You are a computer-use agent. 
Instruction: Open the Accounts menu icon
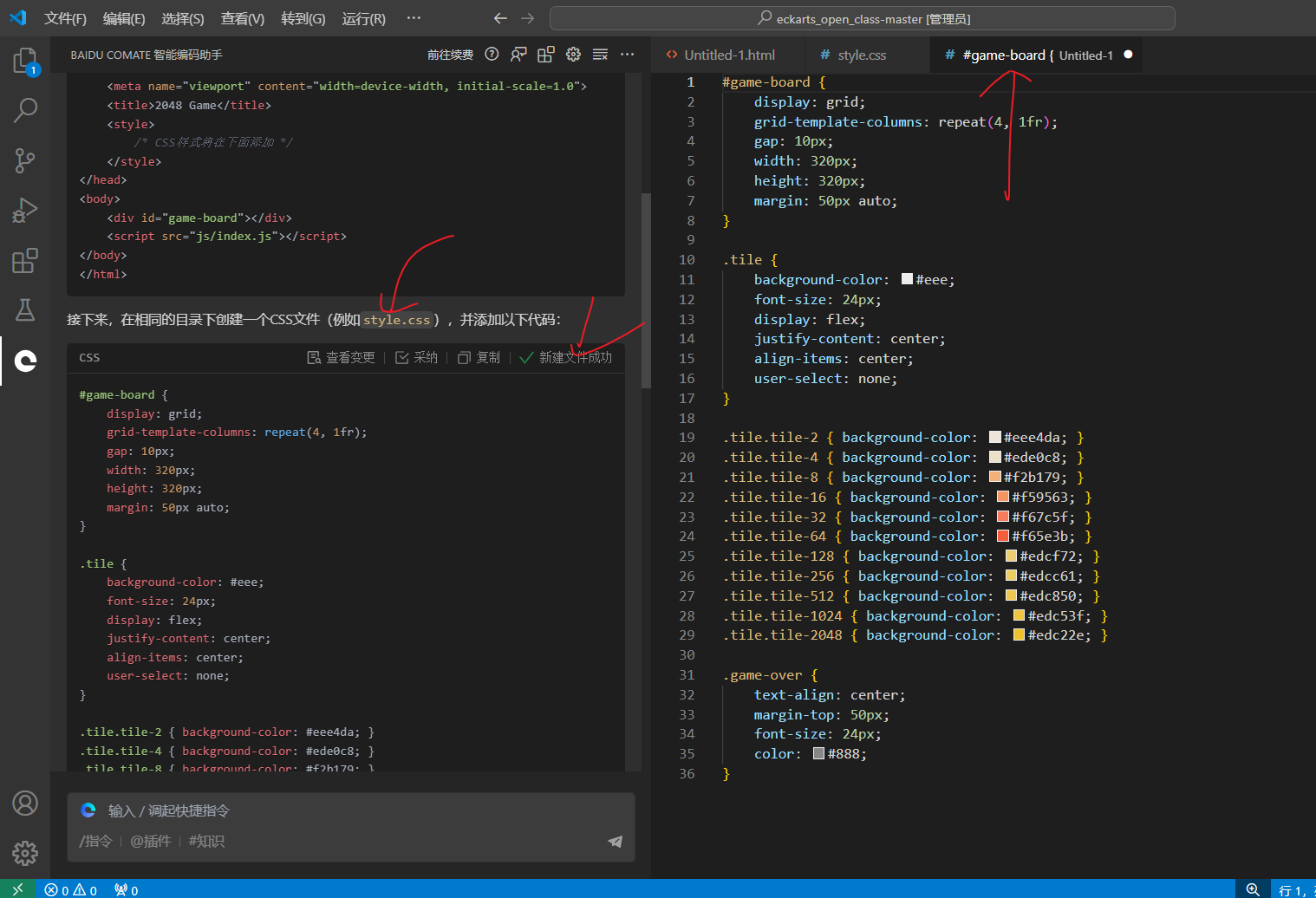25,804
